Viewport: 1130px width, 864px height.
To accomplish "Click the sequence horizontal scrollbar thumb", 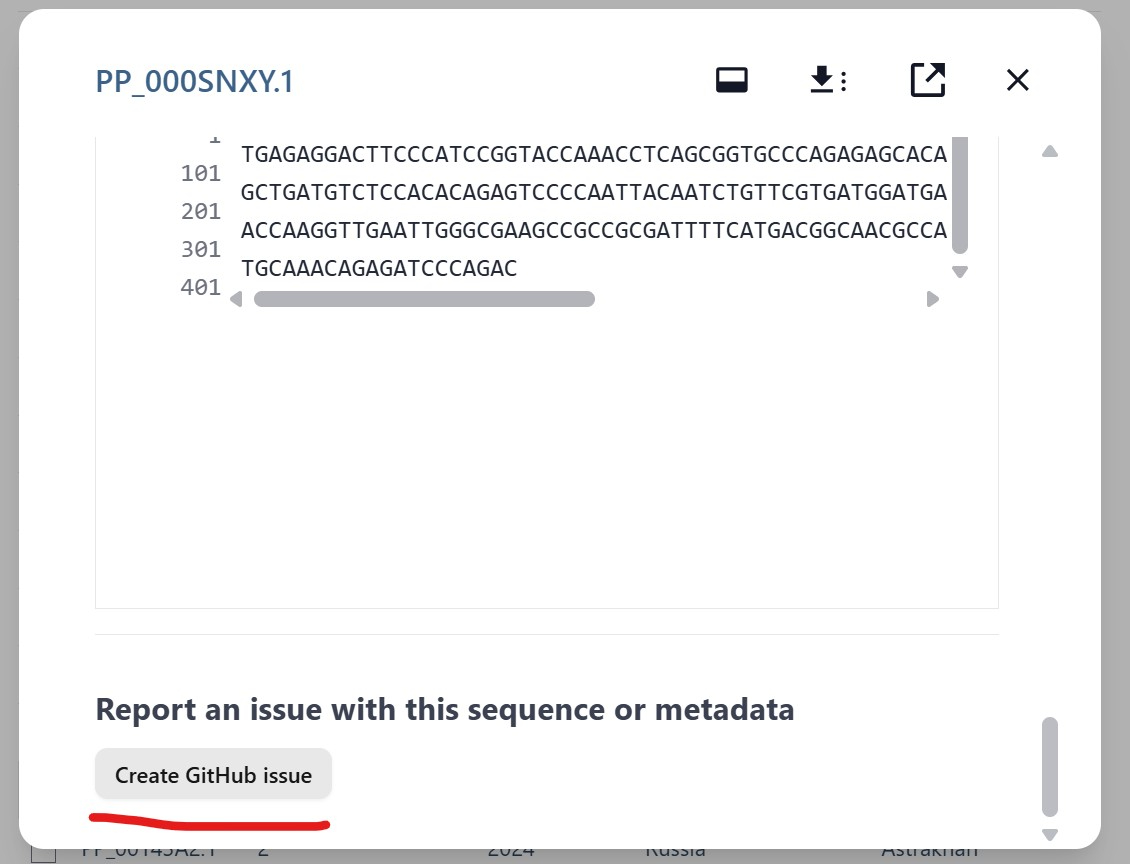I will point(424,299).
